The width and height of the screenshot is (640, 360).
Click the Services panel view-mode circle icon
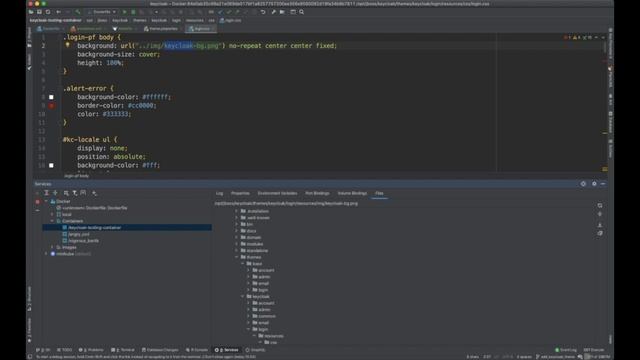[583, 184]
